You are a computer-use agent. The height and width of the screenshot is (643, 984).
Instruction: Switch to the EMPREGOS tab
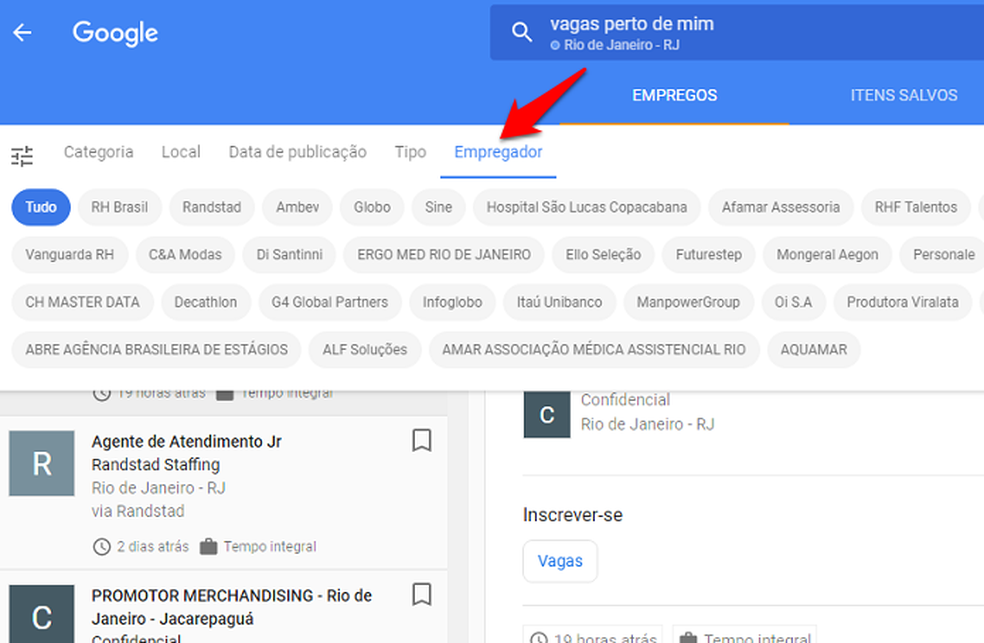pos(674,95)
